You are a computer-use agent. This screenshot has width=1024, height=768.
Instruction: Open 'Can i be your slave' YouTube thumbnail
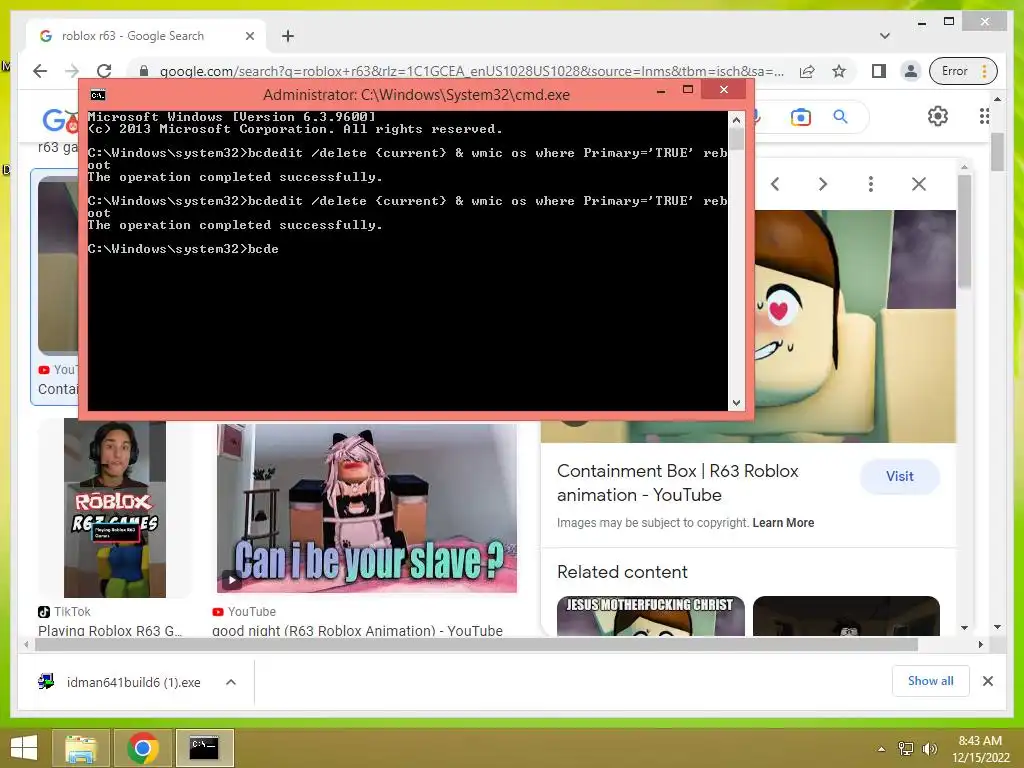366,508
